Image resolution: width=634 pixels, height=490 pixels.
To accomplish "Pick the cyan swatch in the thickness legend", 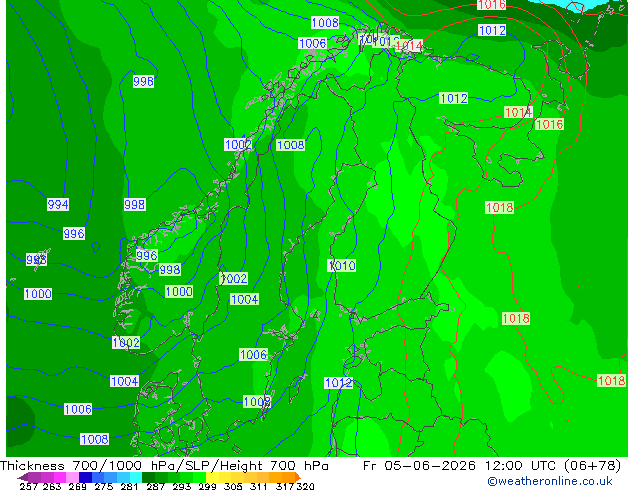I will [136, 477].
